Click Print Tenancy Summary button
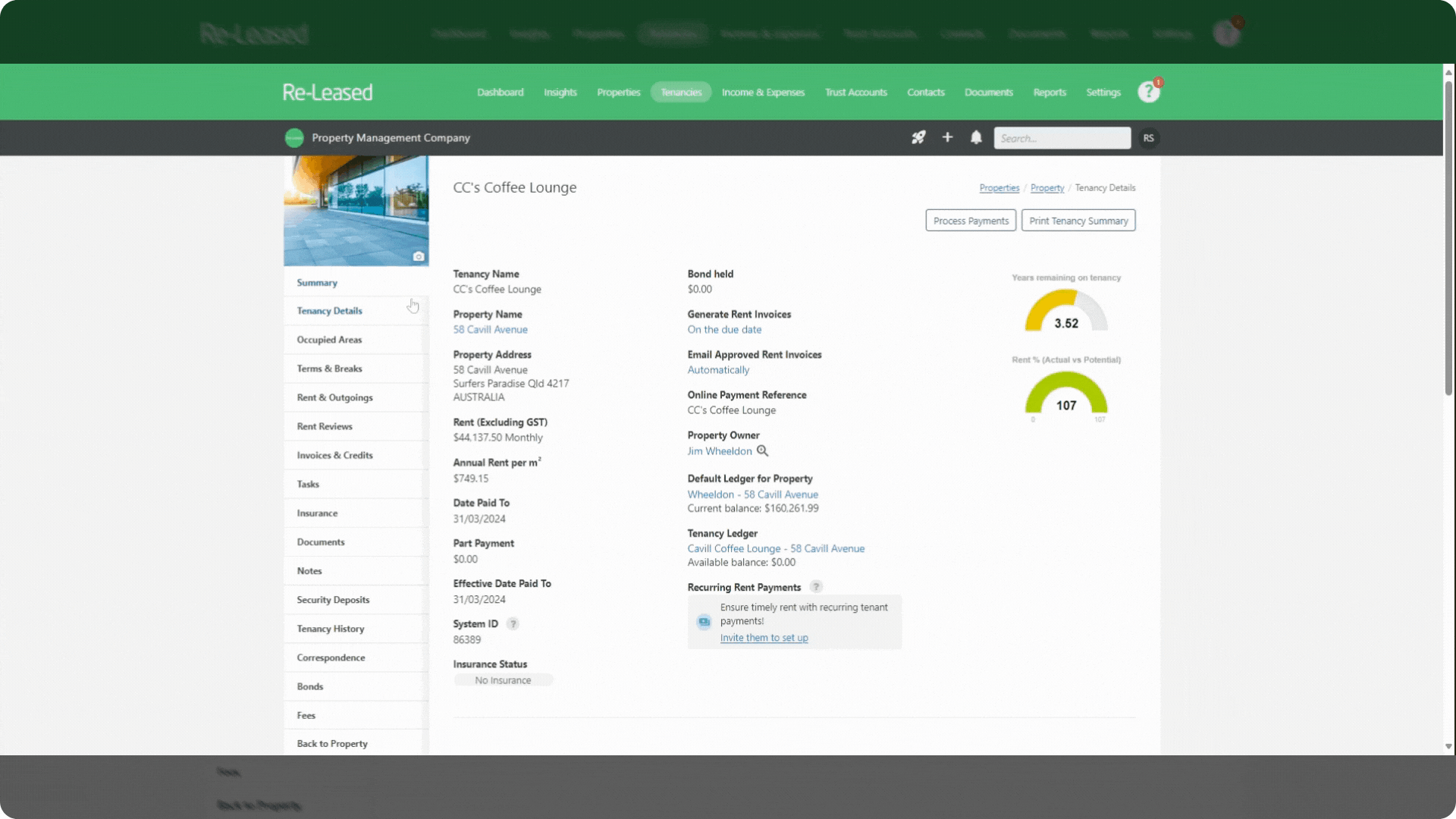Image resolution: width=1456 pixels, height=819 pixels. [1078, 221]
